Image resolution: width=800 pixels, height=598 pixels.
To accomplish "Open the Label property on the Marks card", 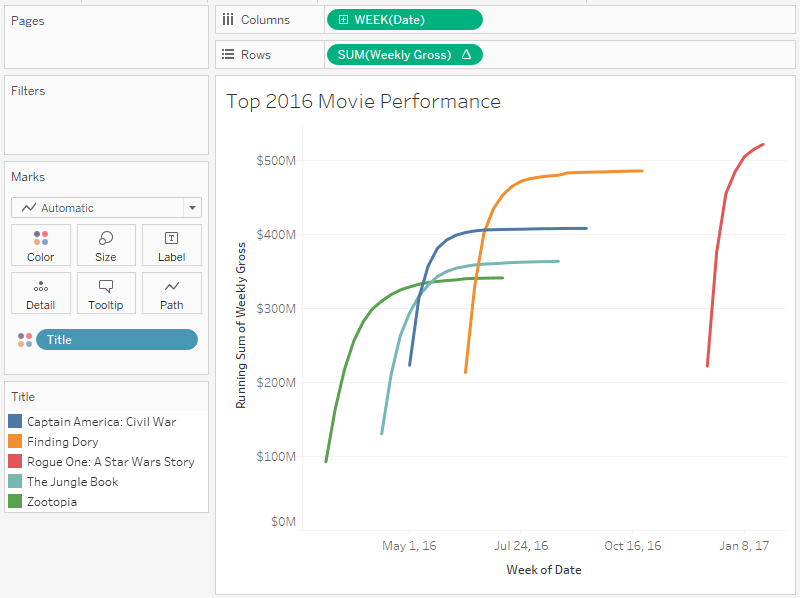I will tap(171, 244).
